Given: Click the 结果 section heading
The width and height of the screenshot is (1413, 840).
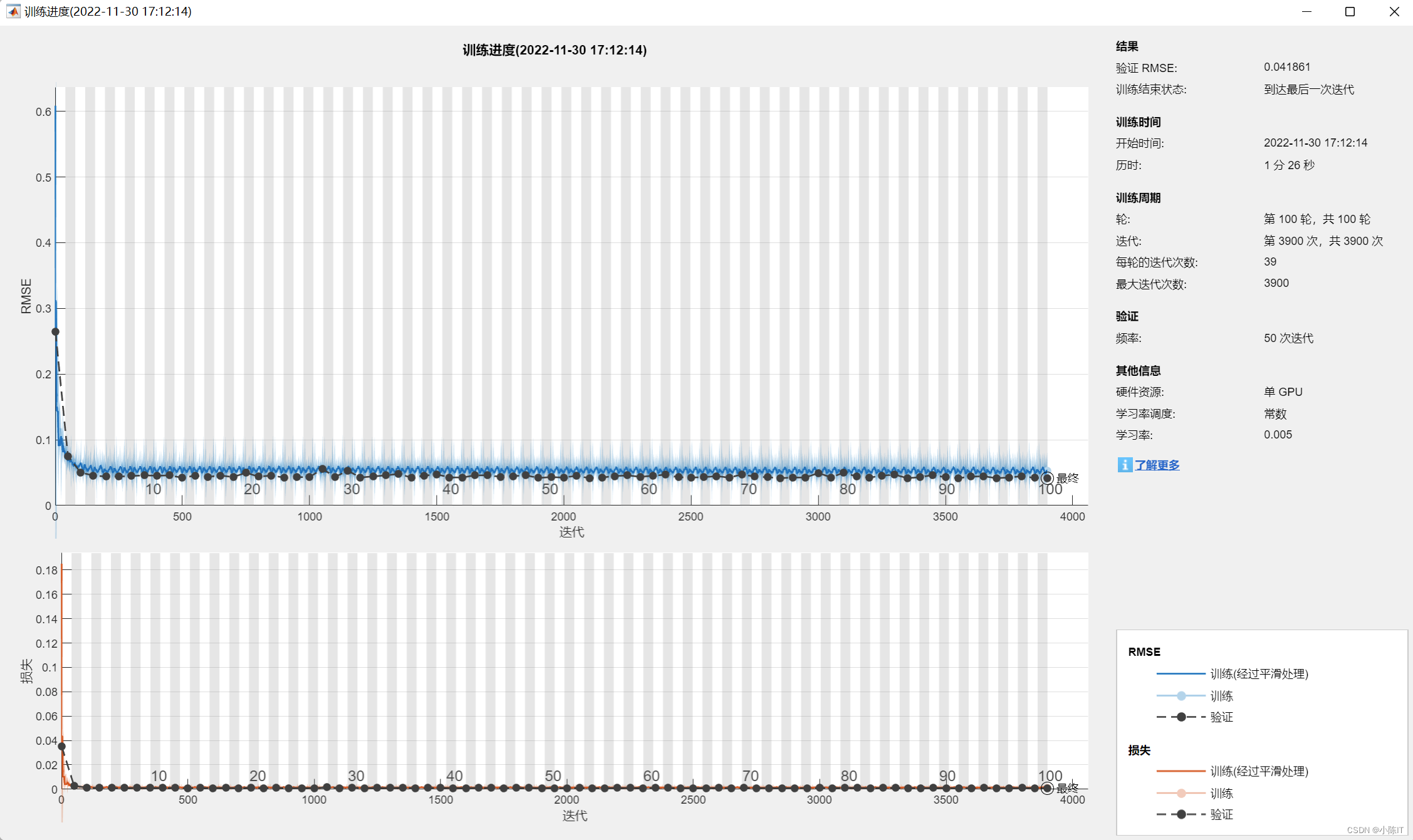Looking at the screenshot, I should (1127, 46).
